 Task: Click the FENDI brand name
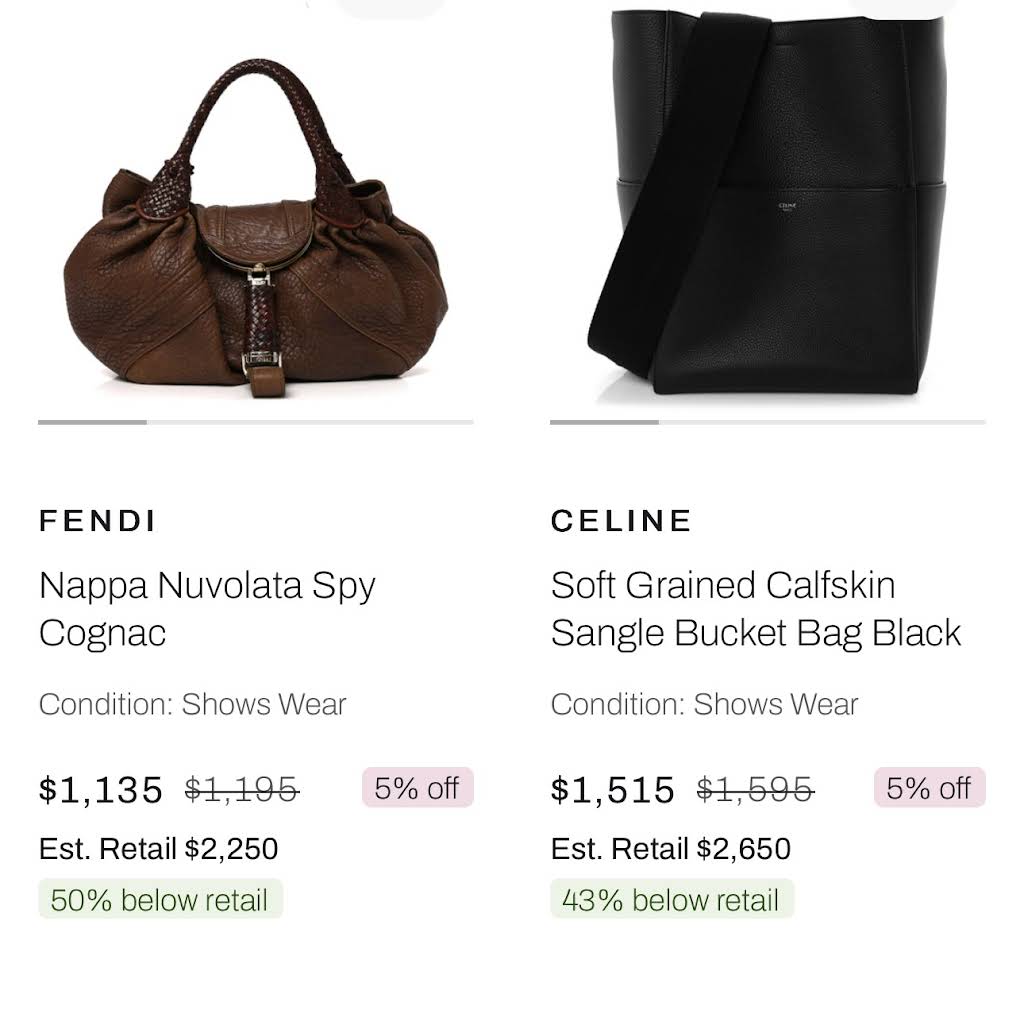[x=98, y=520]
